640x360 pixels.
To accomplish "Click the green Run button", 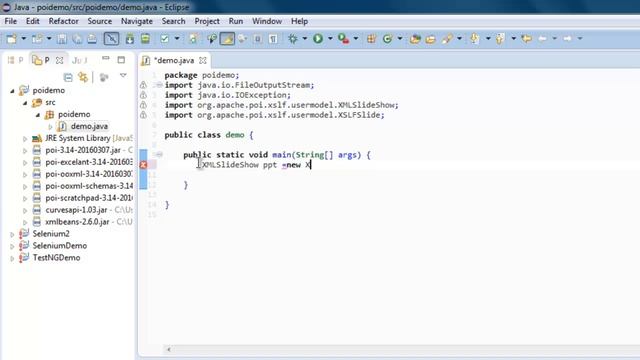I will point(318,39).
